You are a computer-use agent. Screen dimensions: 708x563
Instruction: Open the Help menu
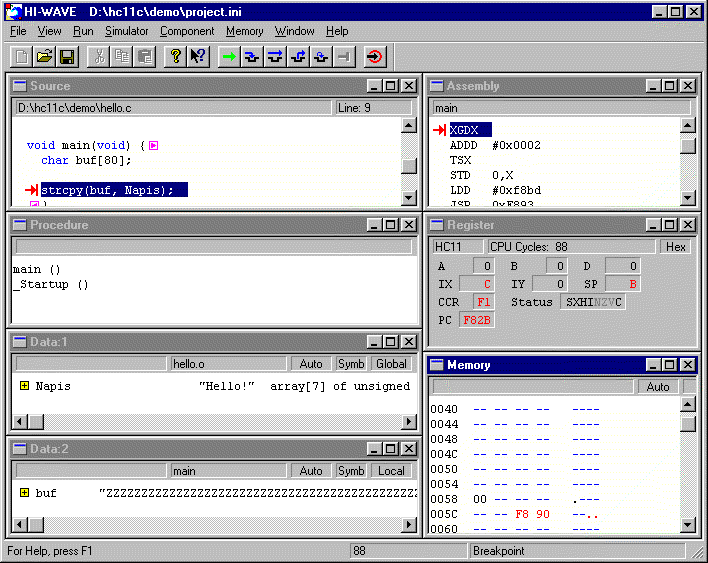(337, 31)
